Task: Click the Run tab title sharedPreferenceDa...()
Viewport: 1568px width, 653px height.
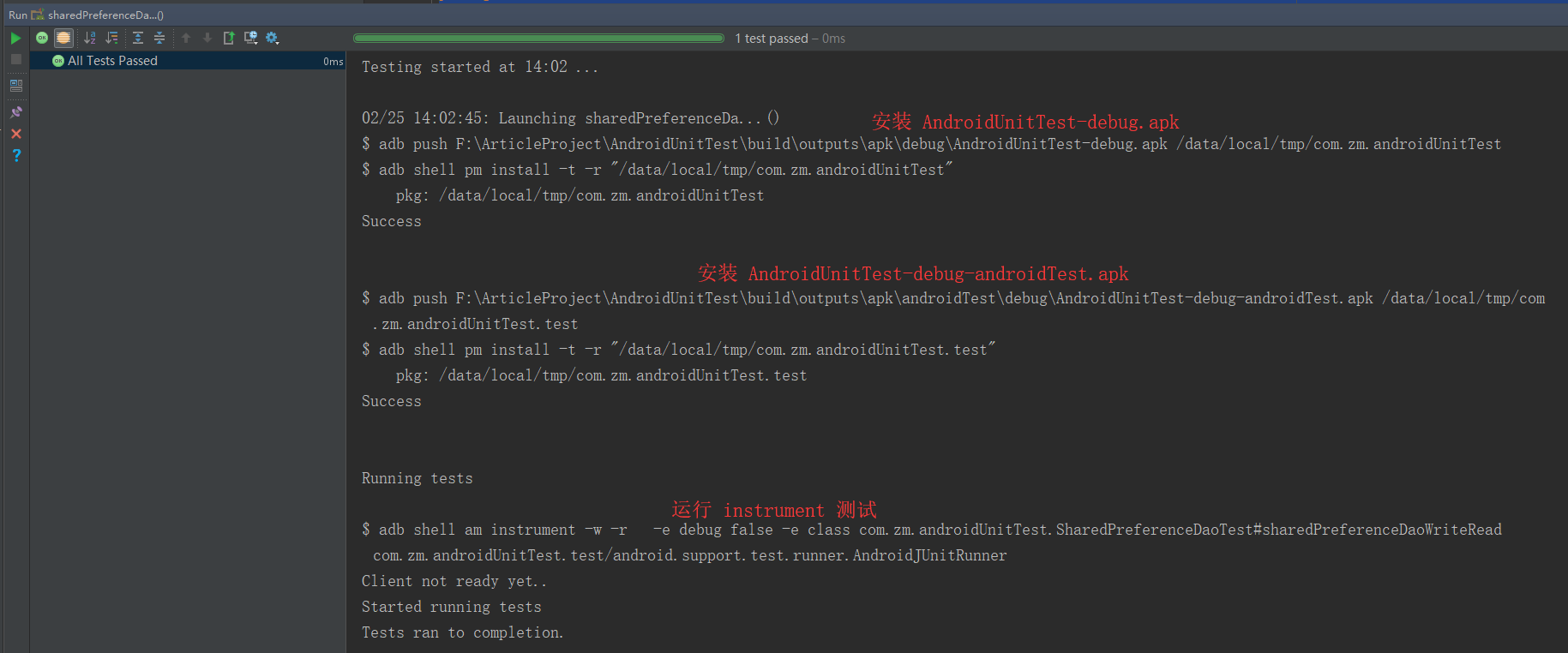Action: (105, 15)
